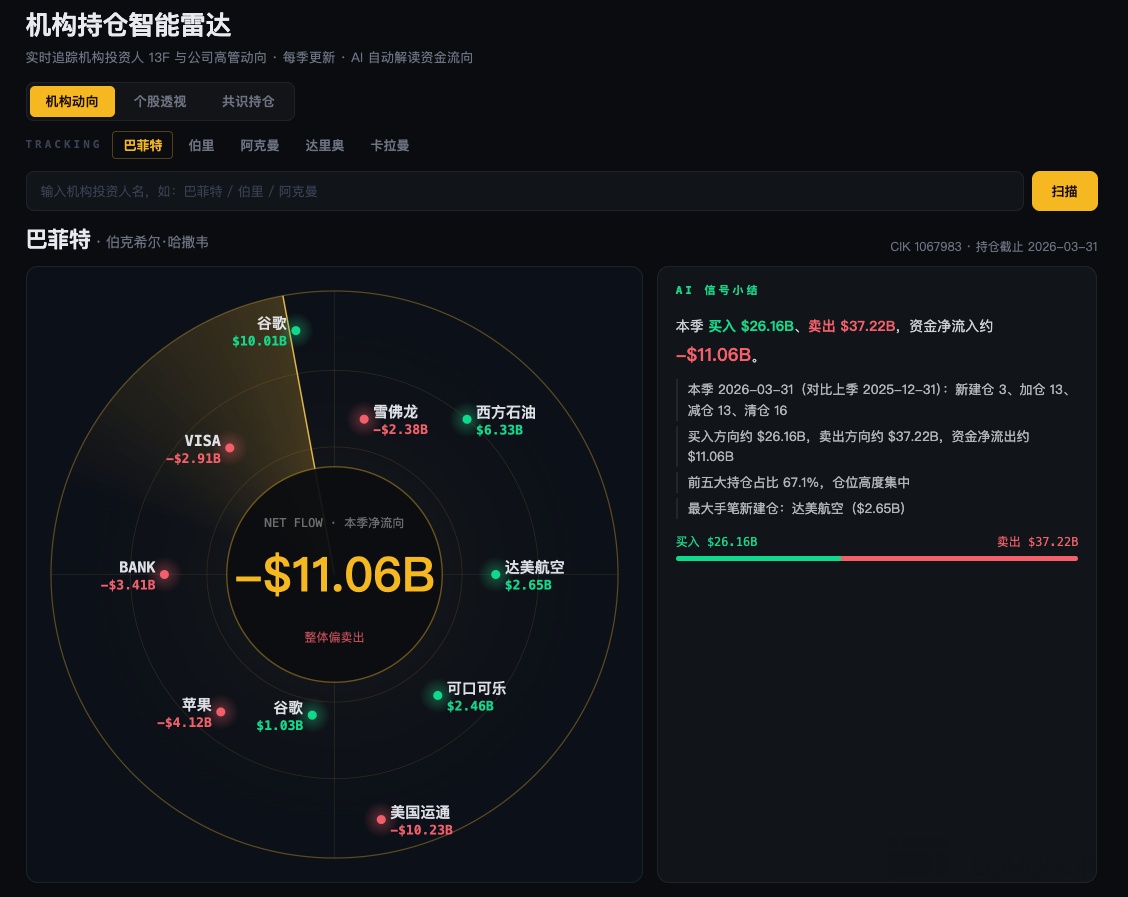Click the 可口可乐 $2.46B label
1128x897 pixels.
[x=476, y=696]
